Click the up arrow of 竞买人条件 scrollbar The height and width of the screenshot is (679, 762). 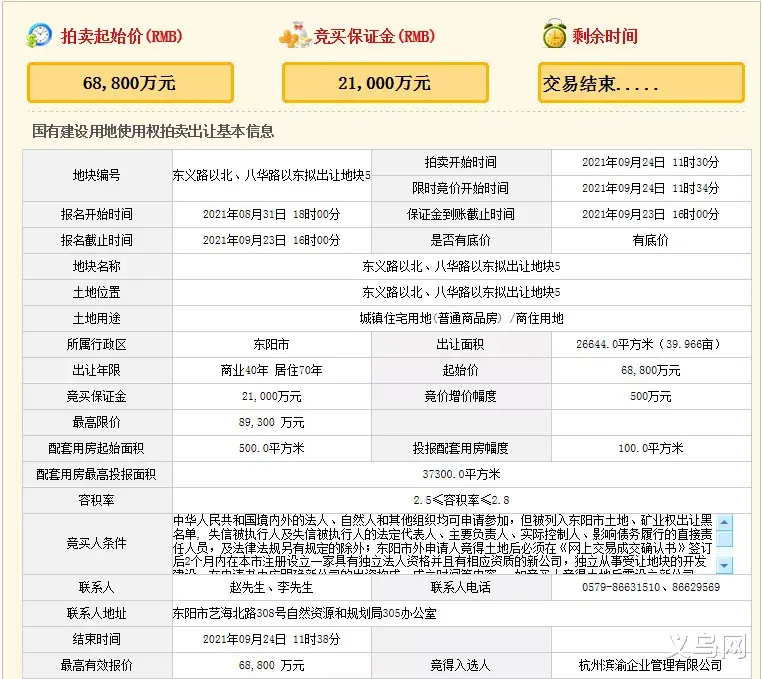724,522
